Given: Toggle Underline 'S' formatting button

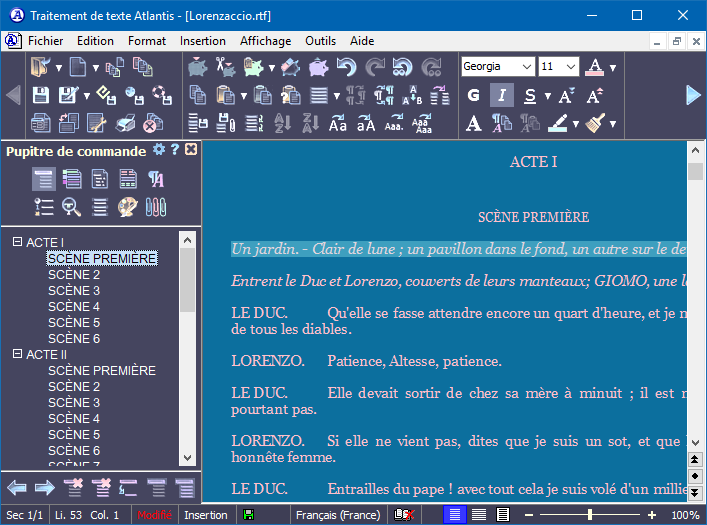Looking at the screenshot, I should pos(530,95).
